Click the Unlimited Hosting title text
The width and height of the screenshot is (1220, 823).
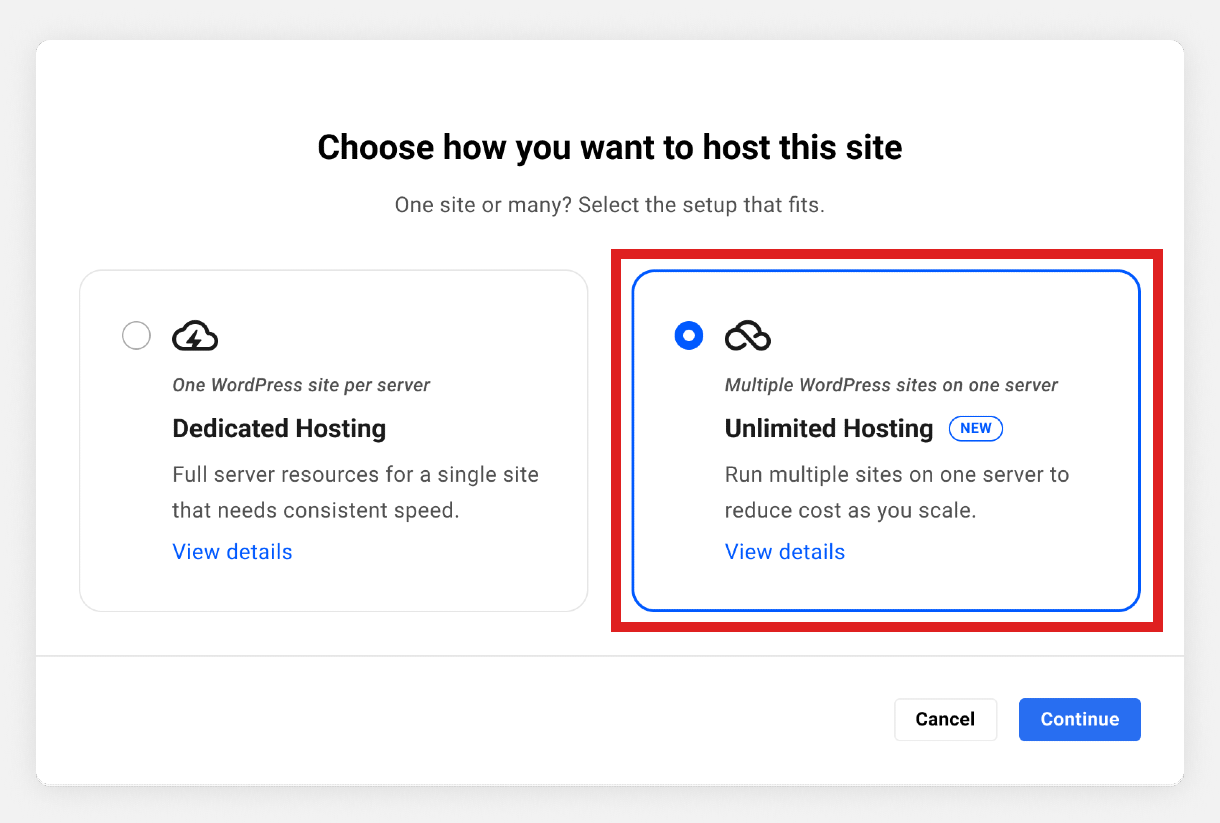click(829, 429)
